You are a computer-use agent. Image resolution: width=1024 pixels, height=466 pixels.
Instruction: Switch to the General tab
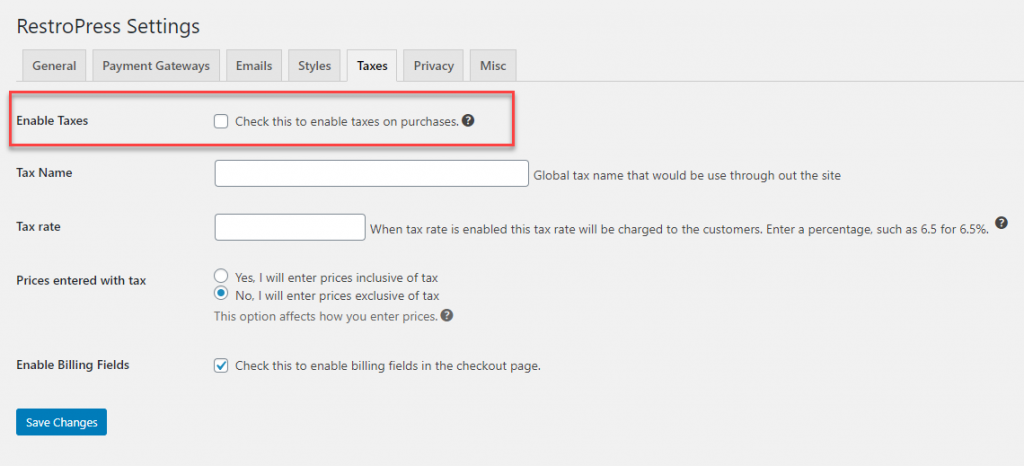[x=54, y=65]
